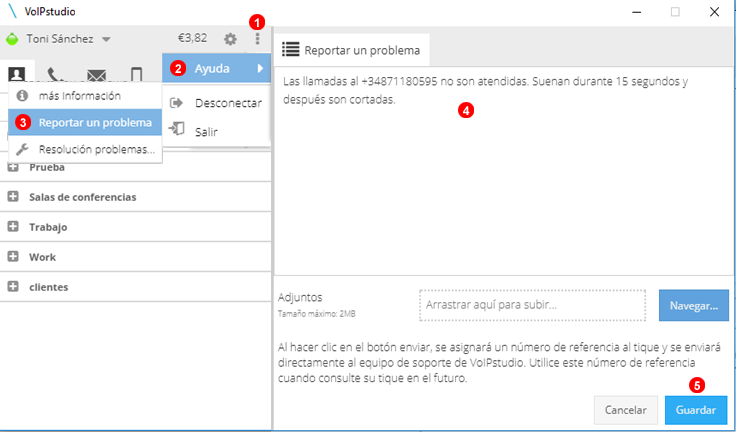Viewport: 736px width, 432px height.
Task: Choose Reportar un problema menu item
Action: coord(85,123)
